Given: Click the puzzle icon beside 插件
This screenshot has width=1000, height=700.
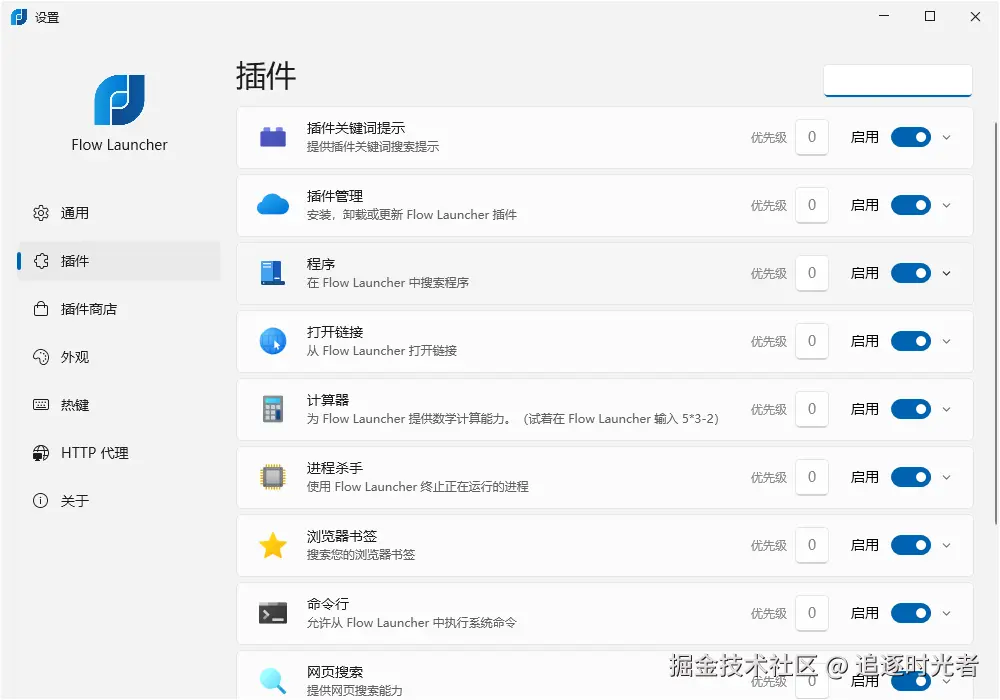Looking at the screenshot, I should click(41, 261).
